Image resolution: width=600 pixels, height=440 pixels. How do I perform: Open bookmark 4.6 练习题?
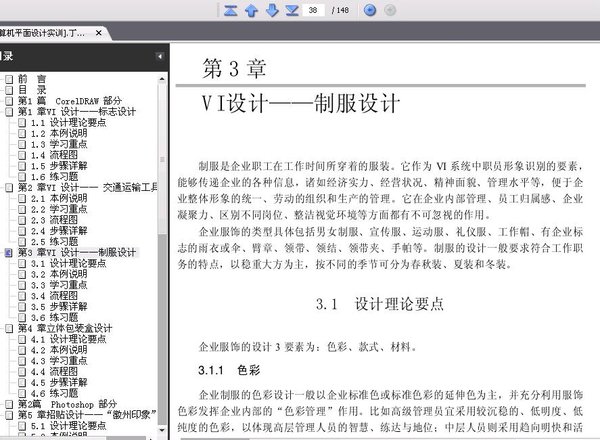(54, 393)
